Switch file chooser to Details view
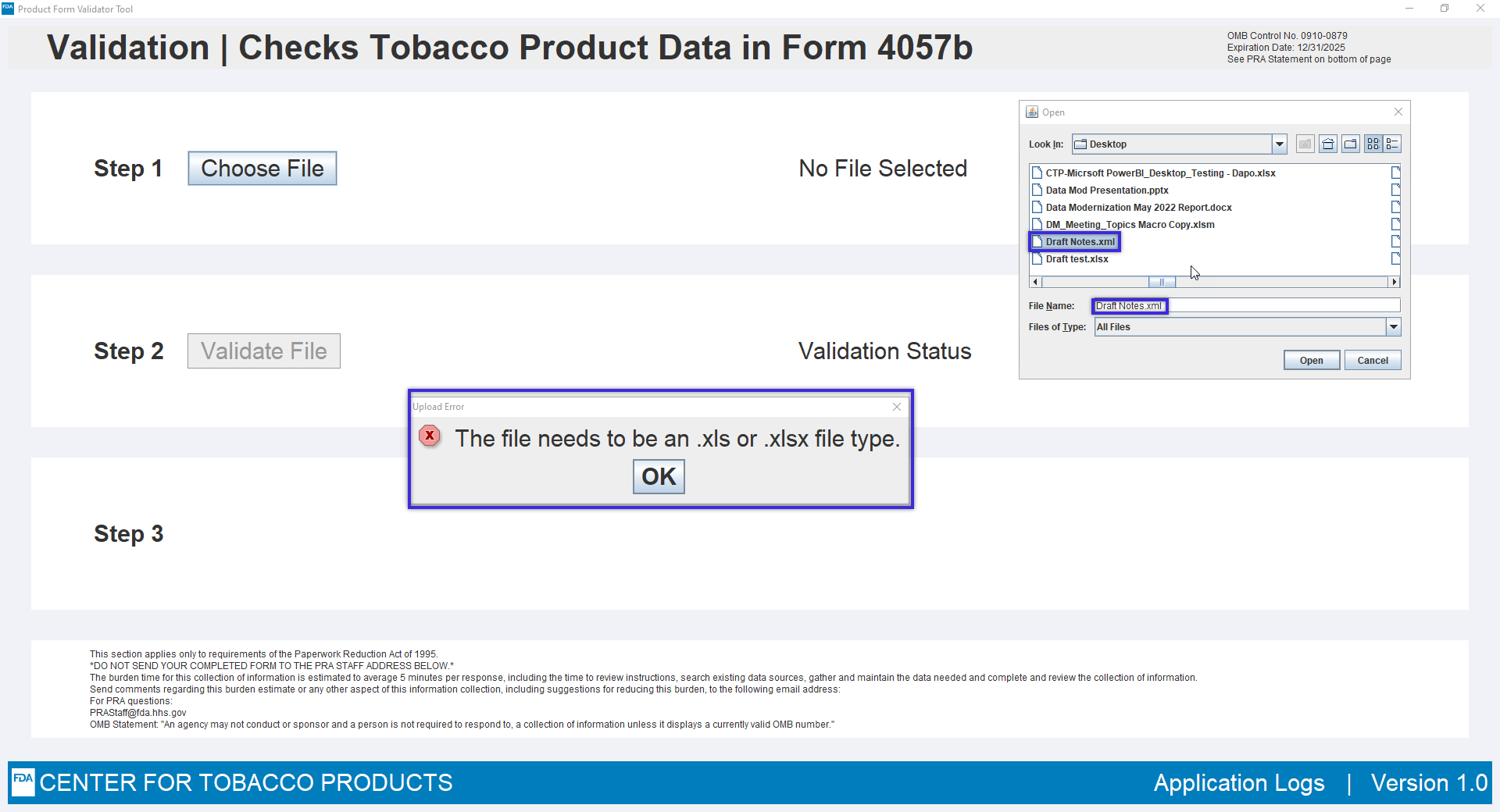Viewport: 1500px width, 812px height. coord(1392,144)
